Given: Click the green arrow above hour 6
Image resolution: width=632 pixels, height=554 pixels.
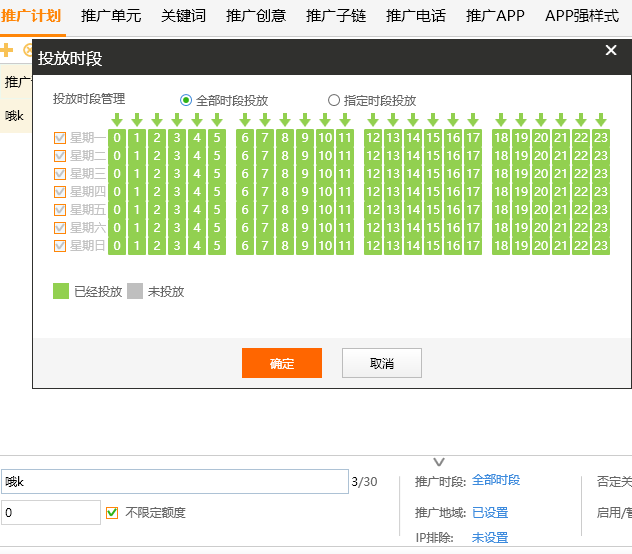Looking at the screenshot, I should [x=245, y=120].
